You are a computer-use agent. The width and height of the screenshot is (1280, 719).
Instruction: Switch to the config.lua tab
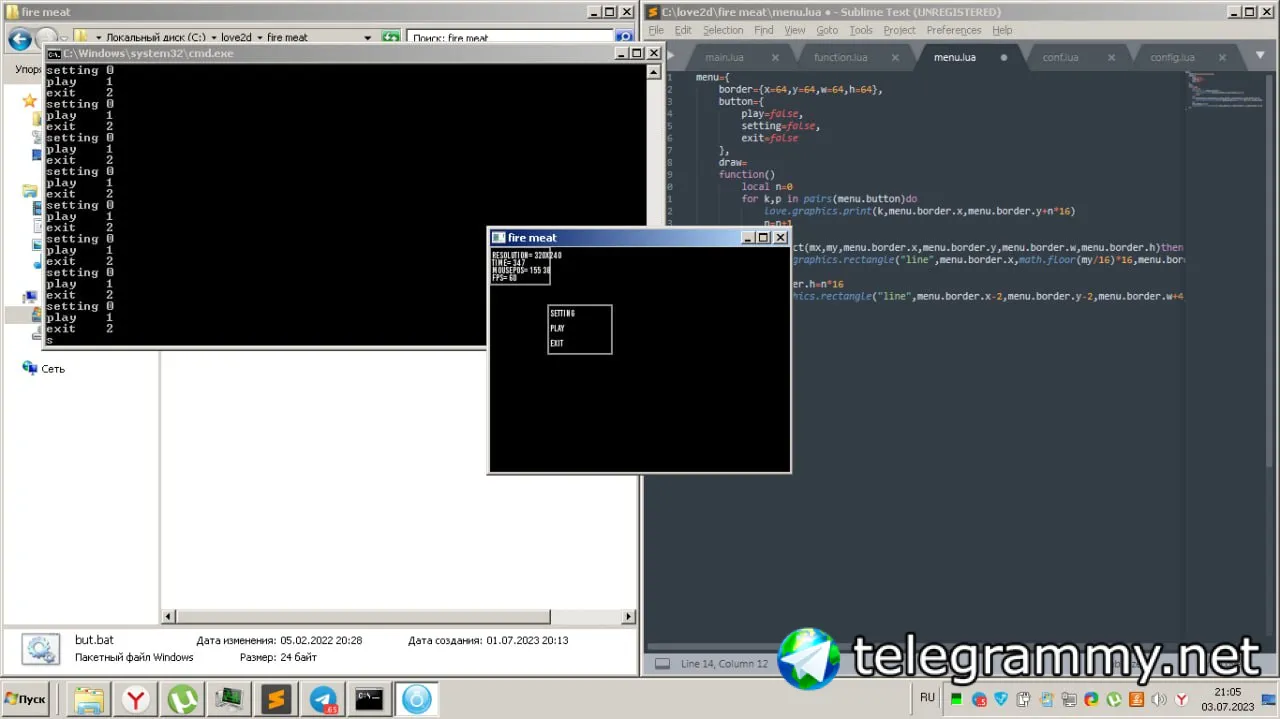(x=1172, y=57)
